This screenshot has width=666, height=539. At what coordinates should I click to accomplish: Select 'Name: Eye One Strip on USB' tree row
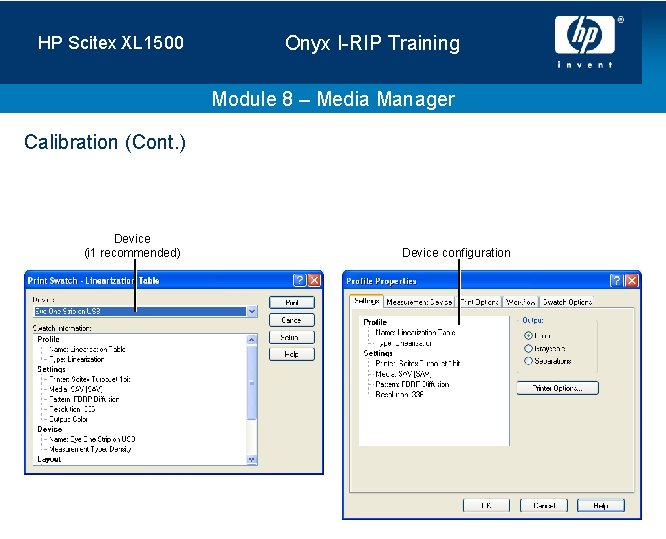92,439
